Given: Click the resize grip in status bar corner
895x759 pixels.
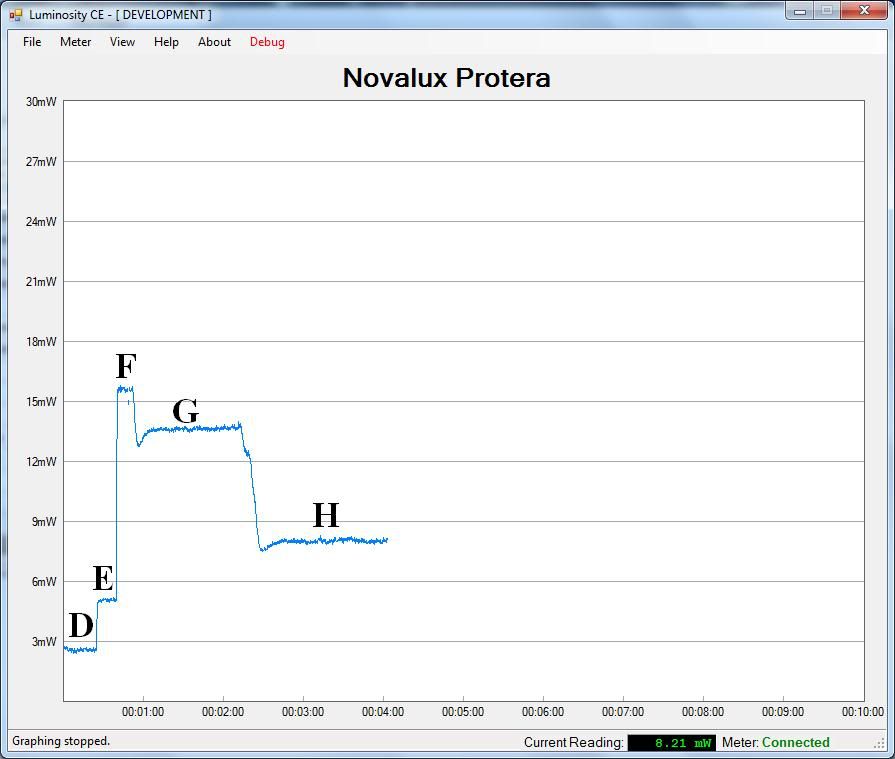Looking at the screenshot, I should point(879,743).
